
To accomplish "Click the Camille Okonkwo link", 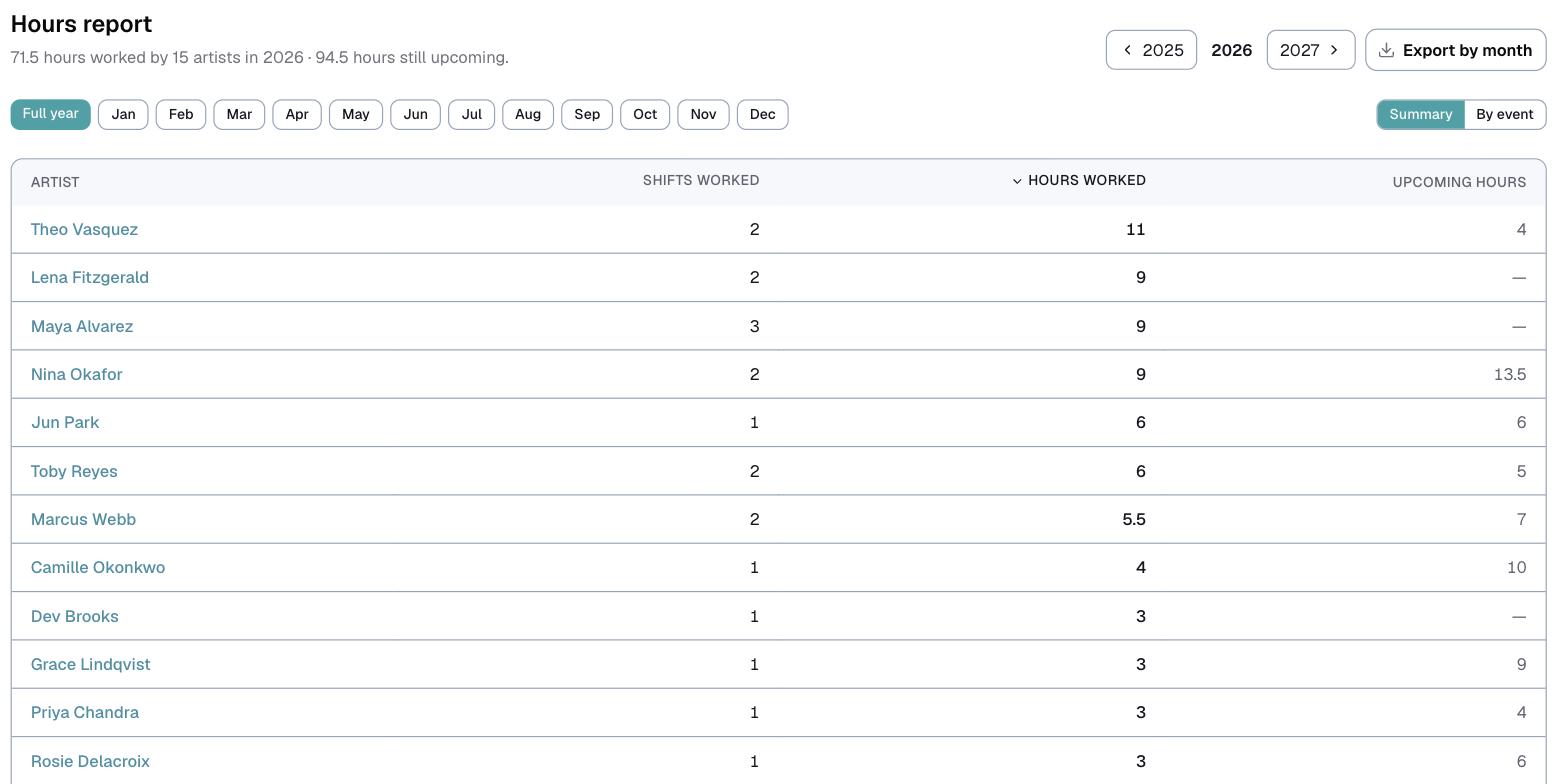I will (x=98, y=567).
